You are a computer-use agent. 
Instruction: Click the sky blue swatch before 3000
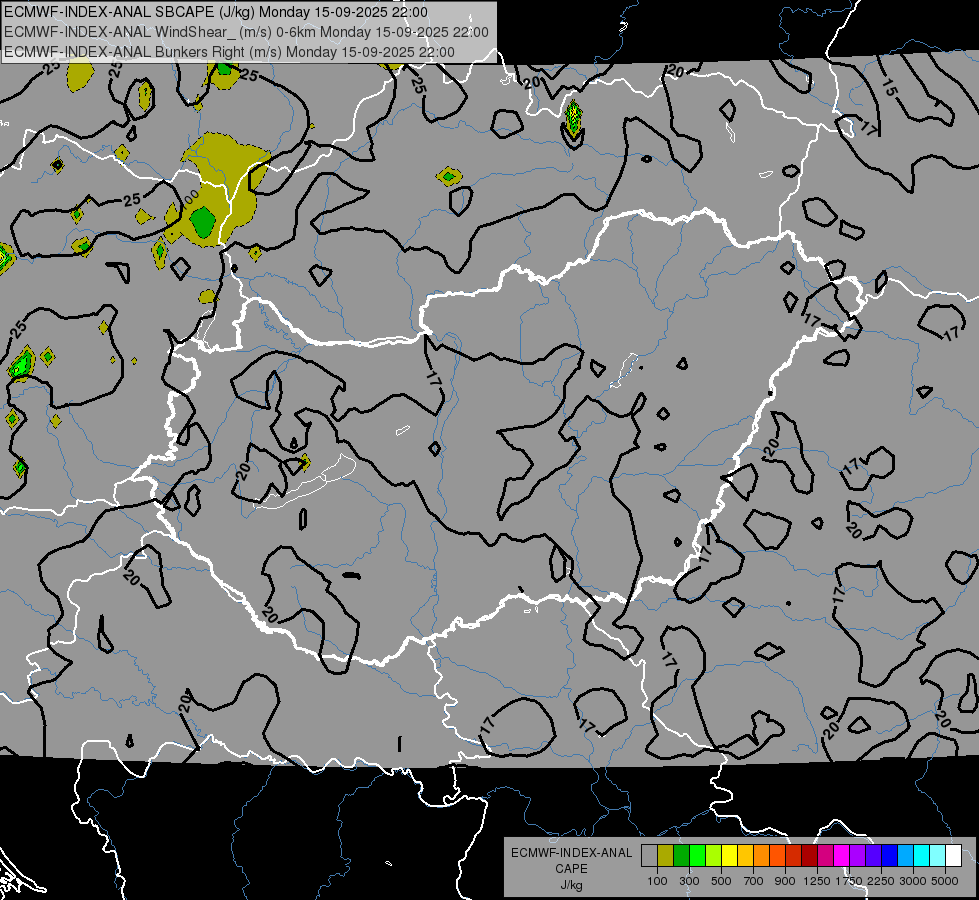pyautogui.click(x=905, y=856)
